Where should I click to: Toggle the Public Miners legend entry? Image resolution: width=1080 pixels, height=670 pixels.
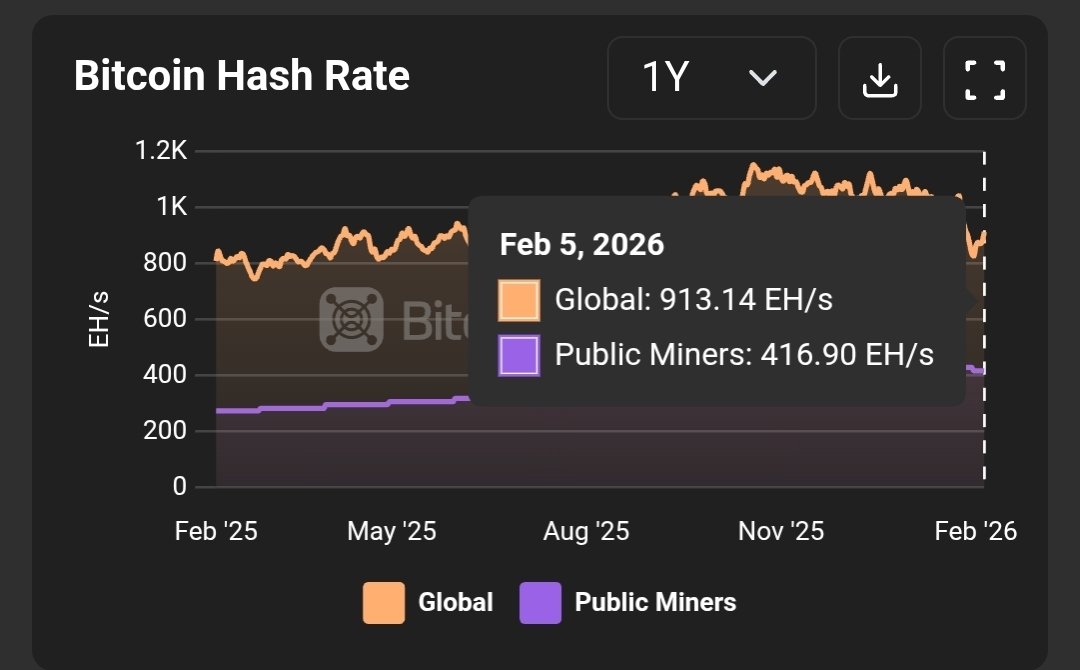(628, 603)
